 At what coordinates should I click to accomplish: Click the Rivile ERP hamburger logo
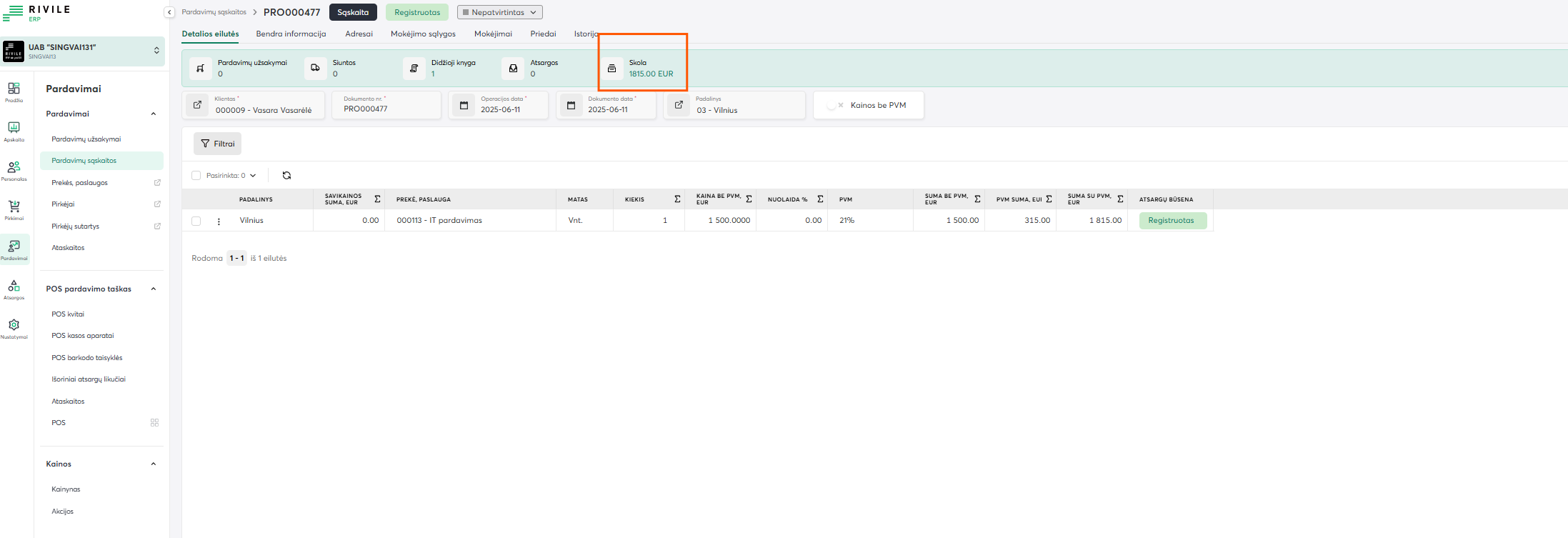click(13, 13)
